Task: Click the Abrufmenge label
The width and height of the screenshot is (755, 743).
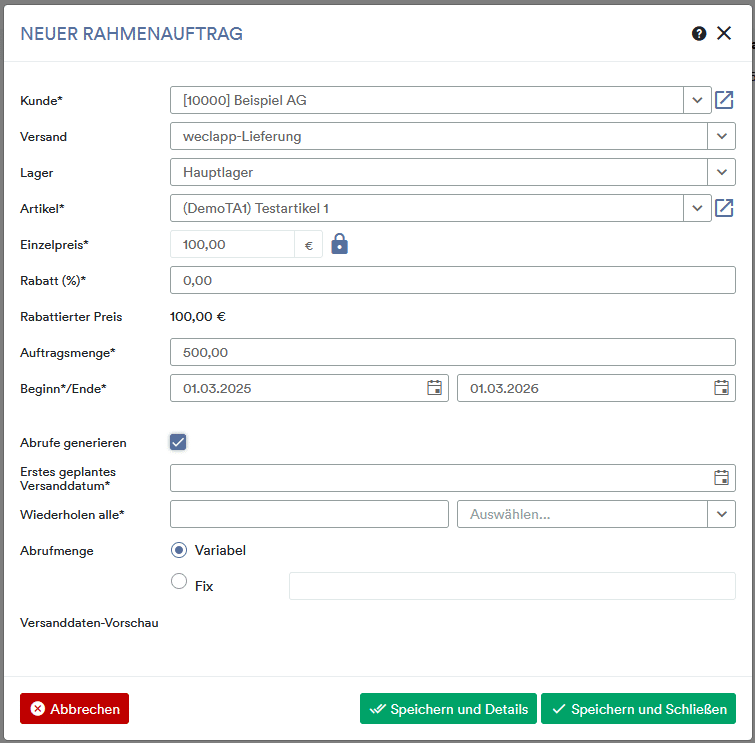Action: click(57, 551)
